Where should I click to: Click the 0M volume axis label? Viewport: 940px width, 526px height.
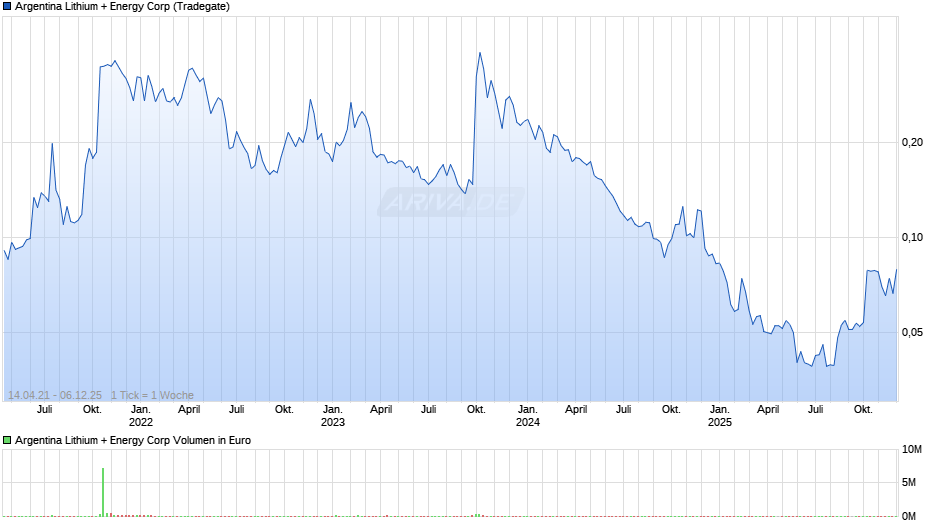pos(909,516)
